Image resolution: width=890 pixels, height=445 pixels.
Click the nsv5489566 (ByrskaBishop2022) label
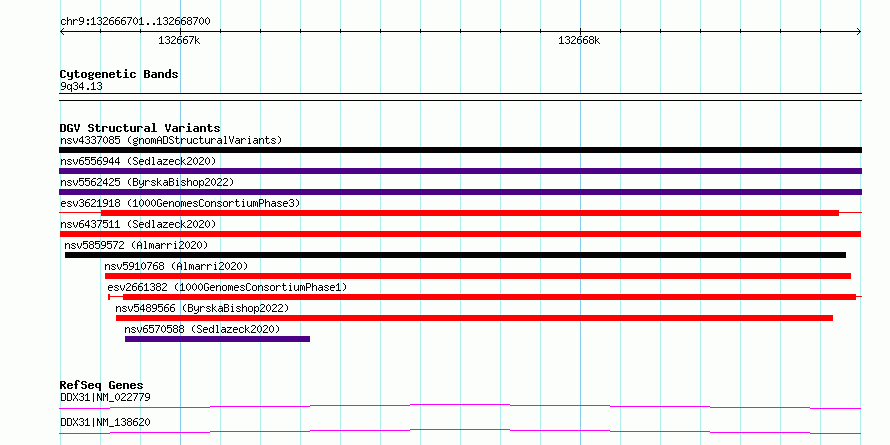202,308
